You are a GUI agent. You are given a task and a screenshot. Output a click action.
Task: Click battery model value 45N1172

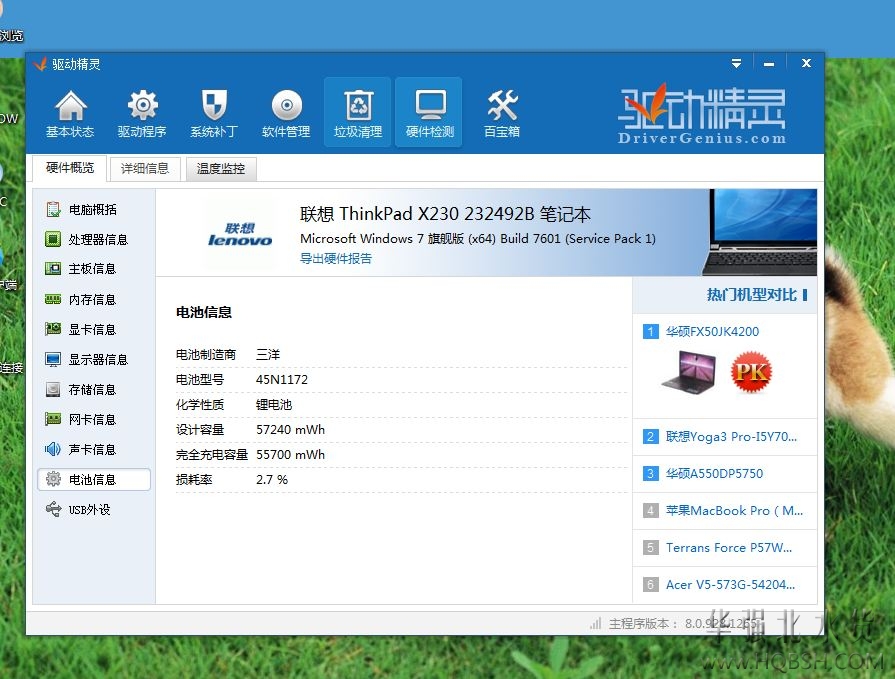[x=282, y=379]
